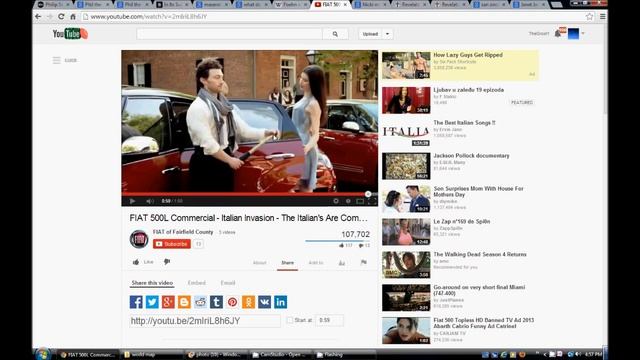Share the video on VK
The width and height of the screenshot is (640, 360).
(264, 302)
